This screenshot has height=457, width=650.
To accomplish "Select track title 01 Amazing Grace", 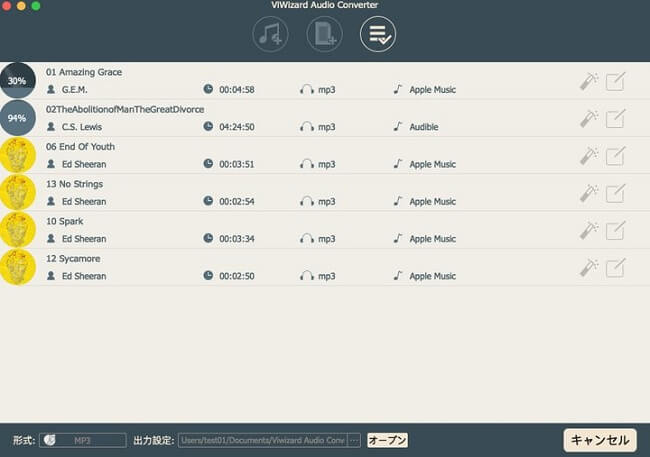I will (84, 72).
